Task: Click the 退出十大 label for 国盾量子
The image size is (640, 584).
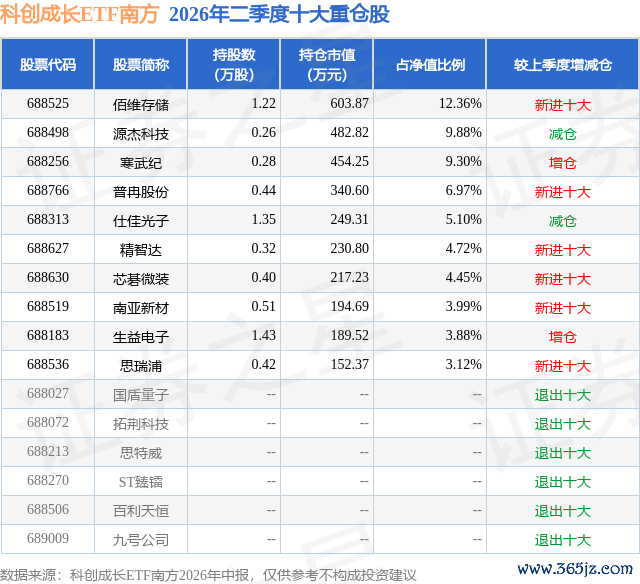Action: (x=563, y=395)
